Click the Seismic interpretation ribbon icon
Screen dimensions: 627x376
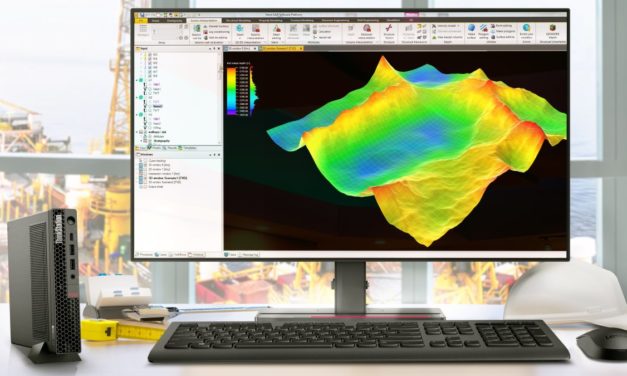[256, 32]
